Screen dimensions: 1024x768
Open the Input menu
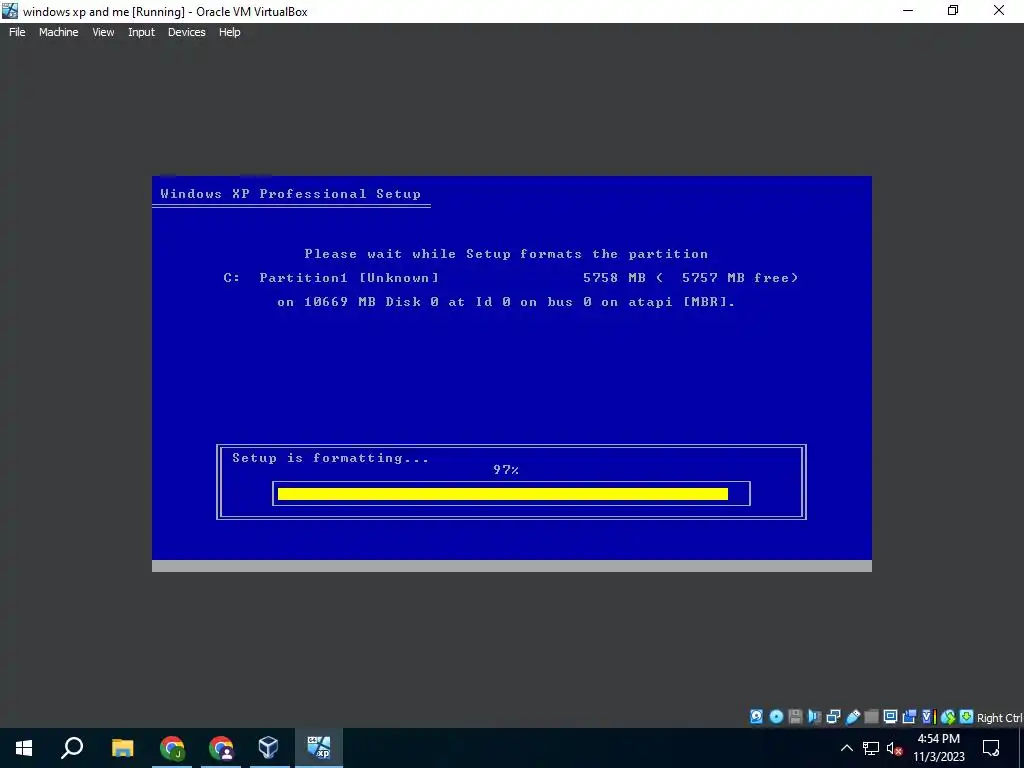coord(141,32)
